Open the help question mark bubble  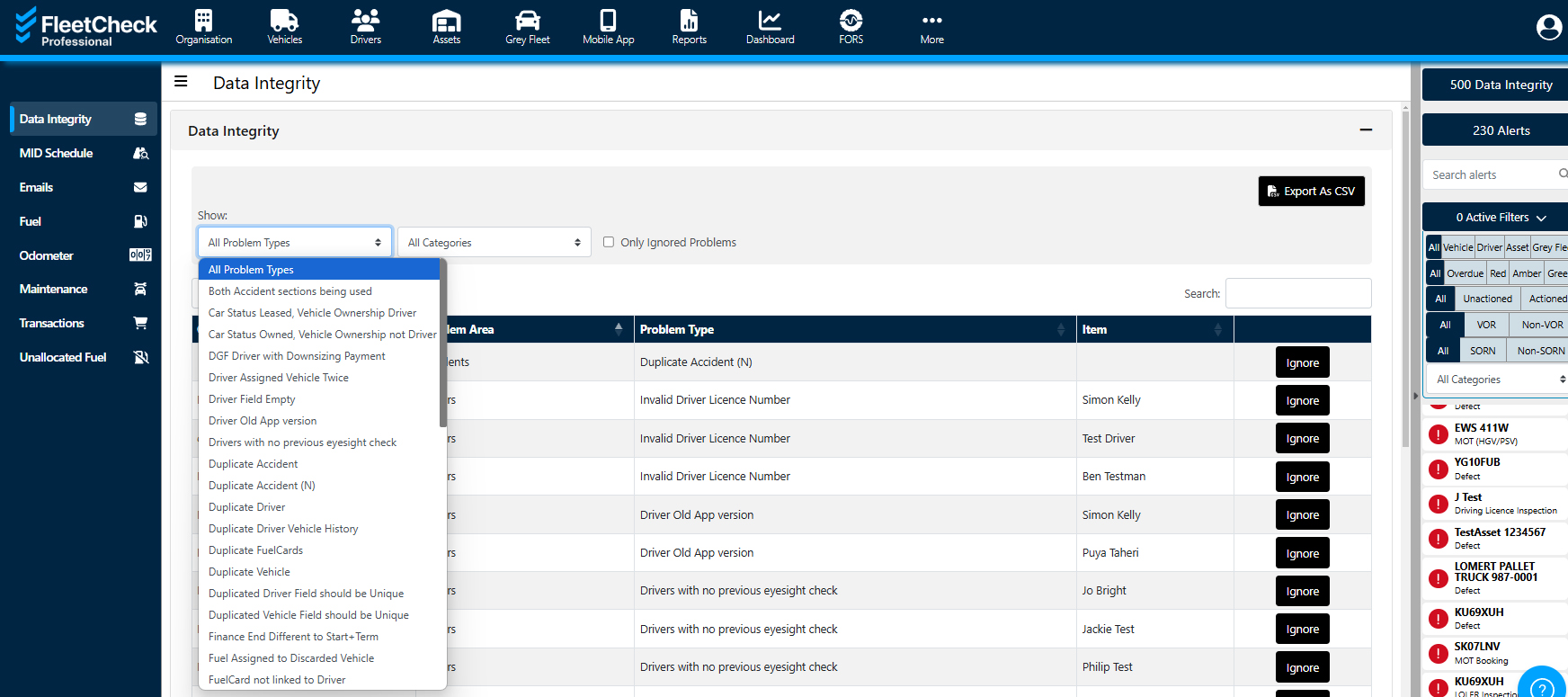(x=1541, y=687)
